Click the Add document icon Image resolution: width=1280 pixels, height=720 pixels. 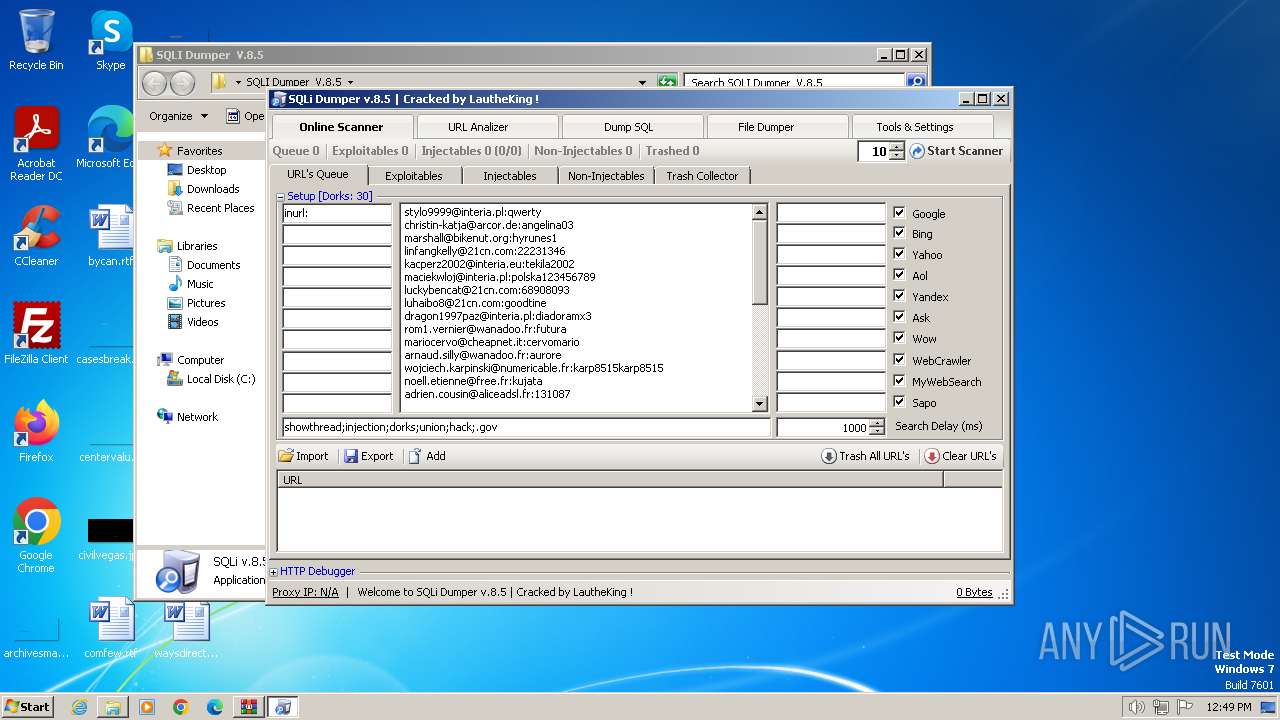point(415,456)
